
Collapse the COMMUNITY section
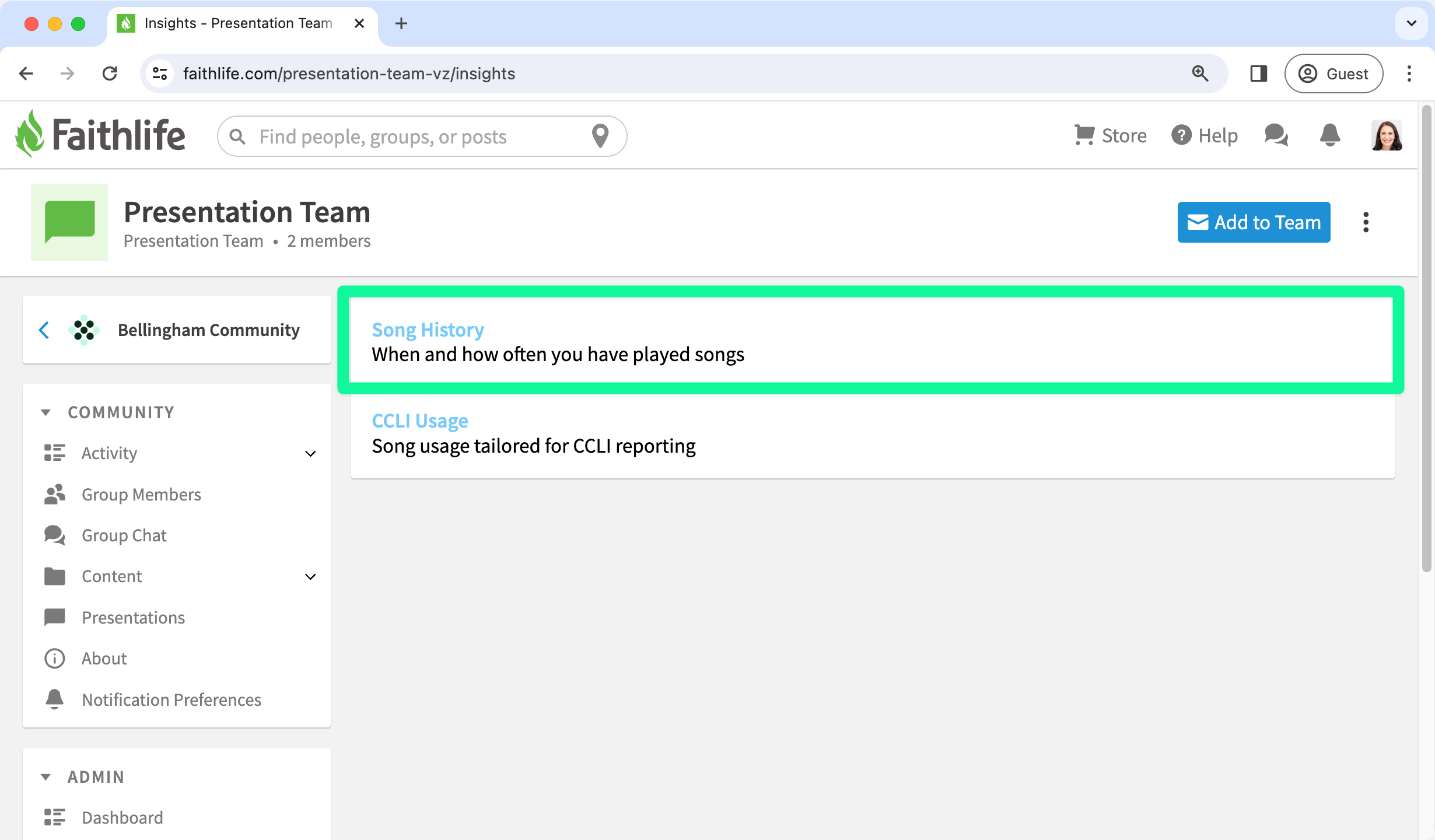45,412
